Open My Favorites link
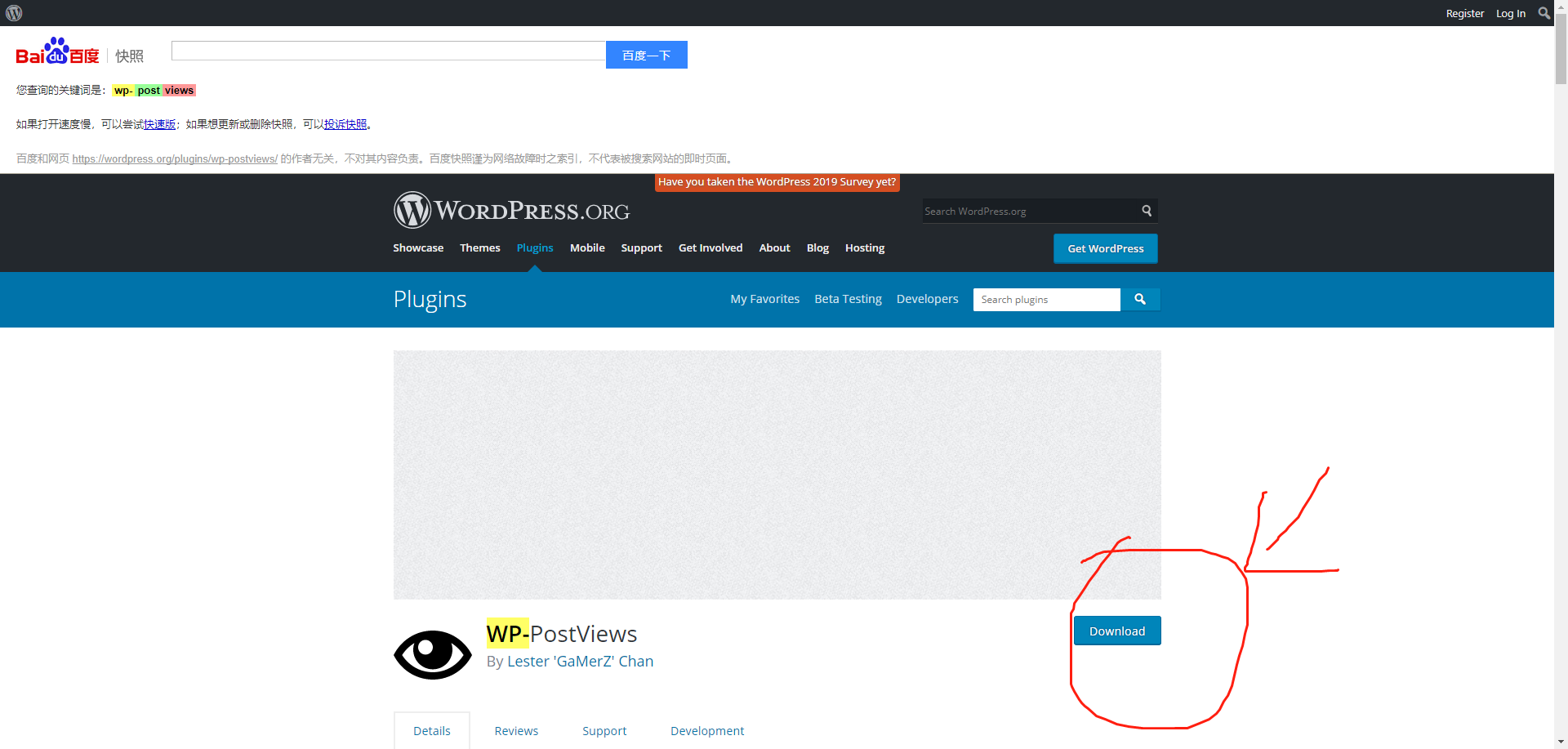The height and width of the screenshot is (749, 1568). click(765, 299)
